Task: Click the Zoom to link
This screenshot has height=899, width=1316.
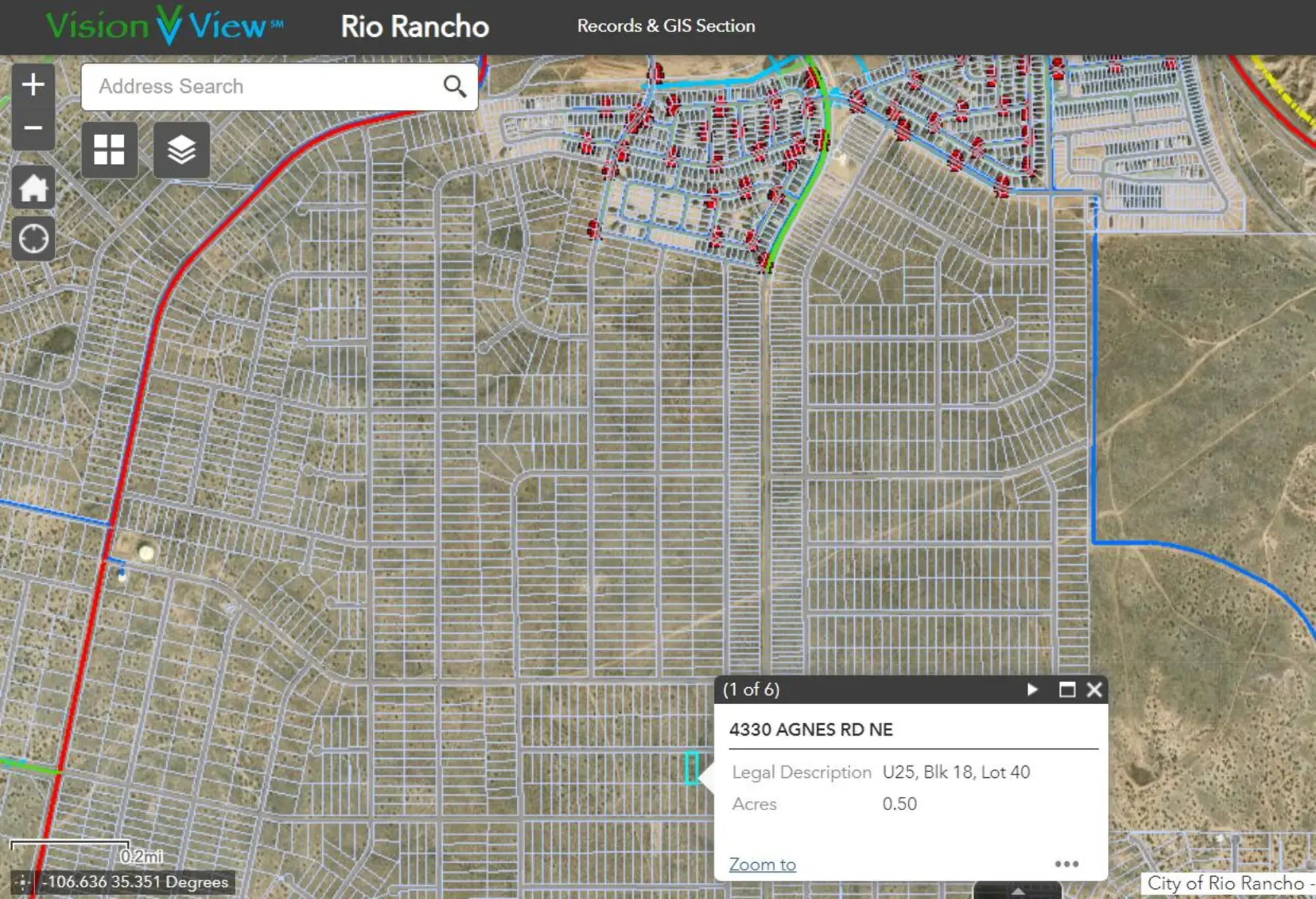Action: [762, 864]
